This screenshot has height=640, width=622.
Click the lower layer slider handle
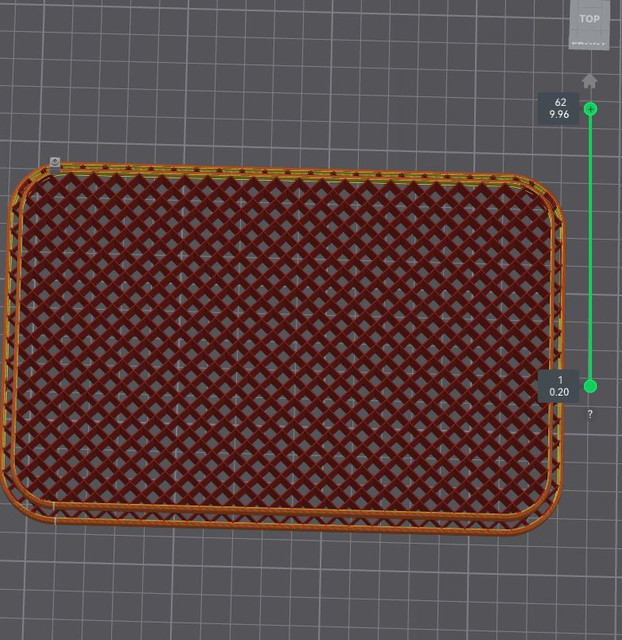click(x=590, y=386)
